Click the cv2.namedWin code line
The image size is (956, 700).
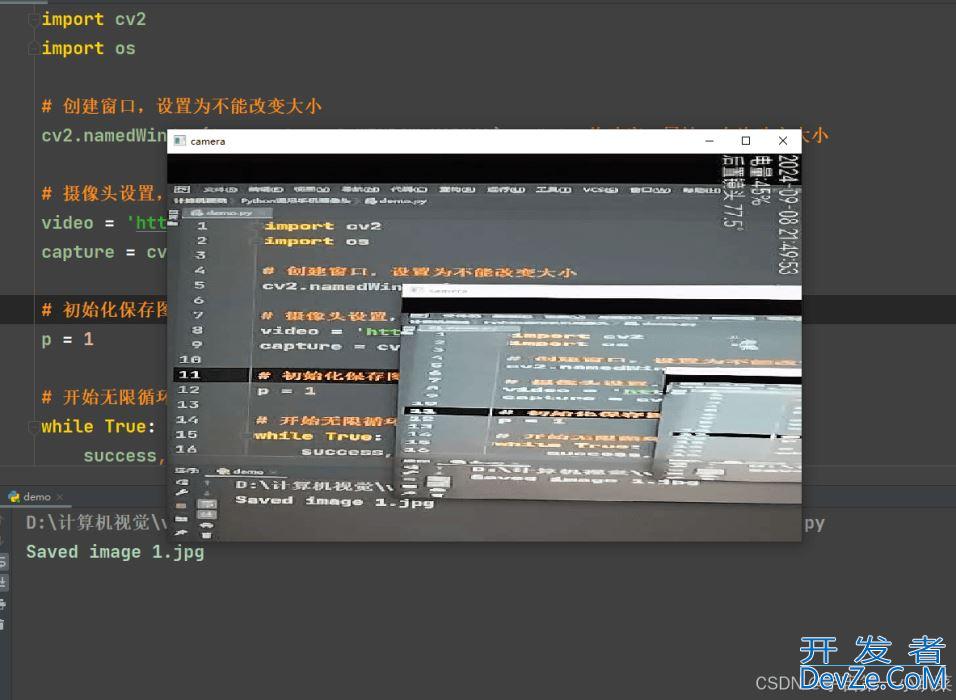104,135
